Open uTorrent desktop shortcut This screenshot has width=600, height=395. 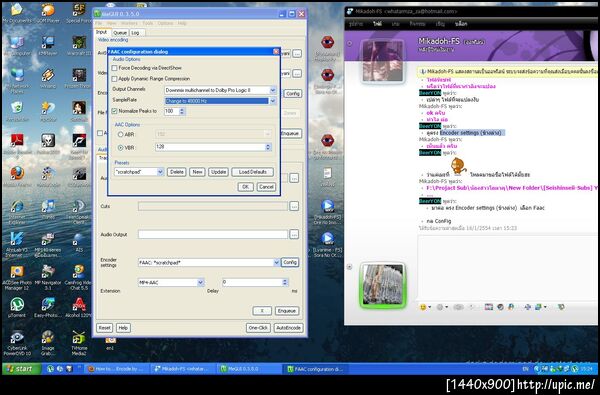(17, 308)
